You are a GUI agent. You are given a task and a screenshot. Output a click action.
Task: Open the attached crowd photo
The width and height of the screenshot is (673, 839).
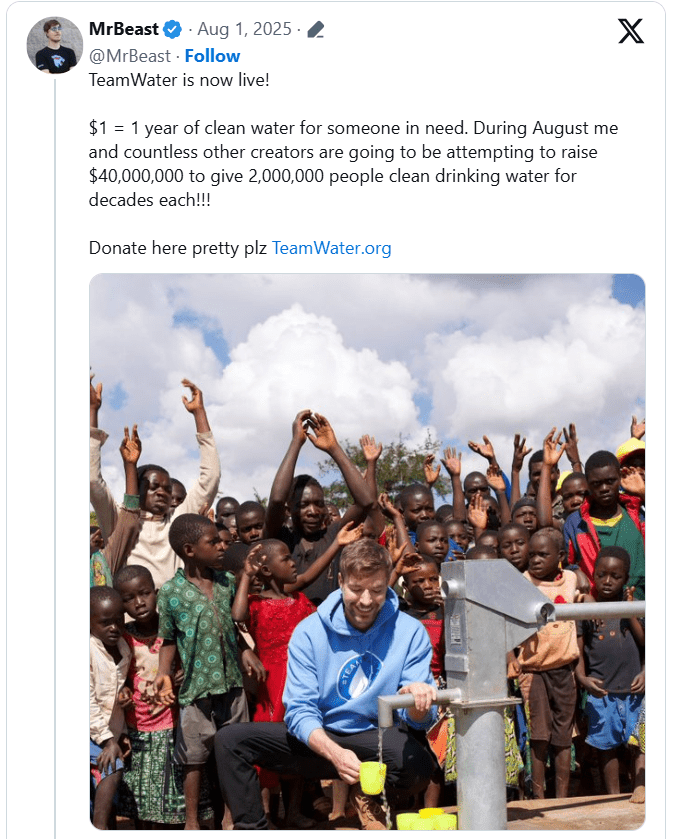click(x=367, y=552)
